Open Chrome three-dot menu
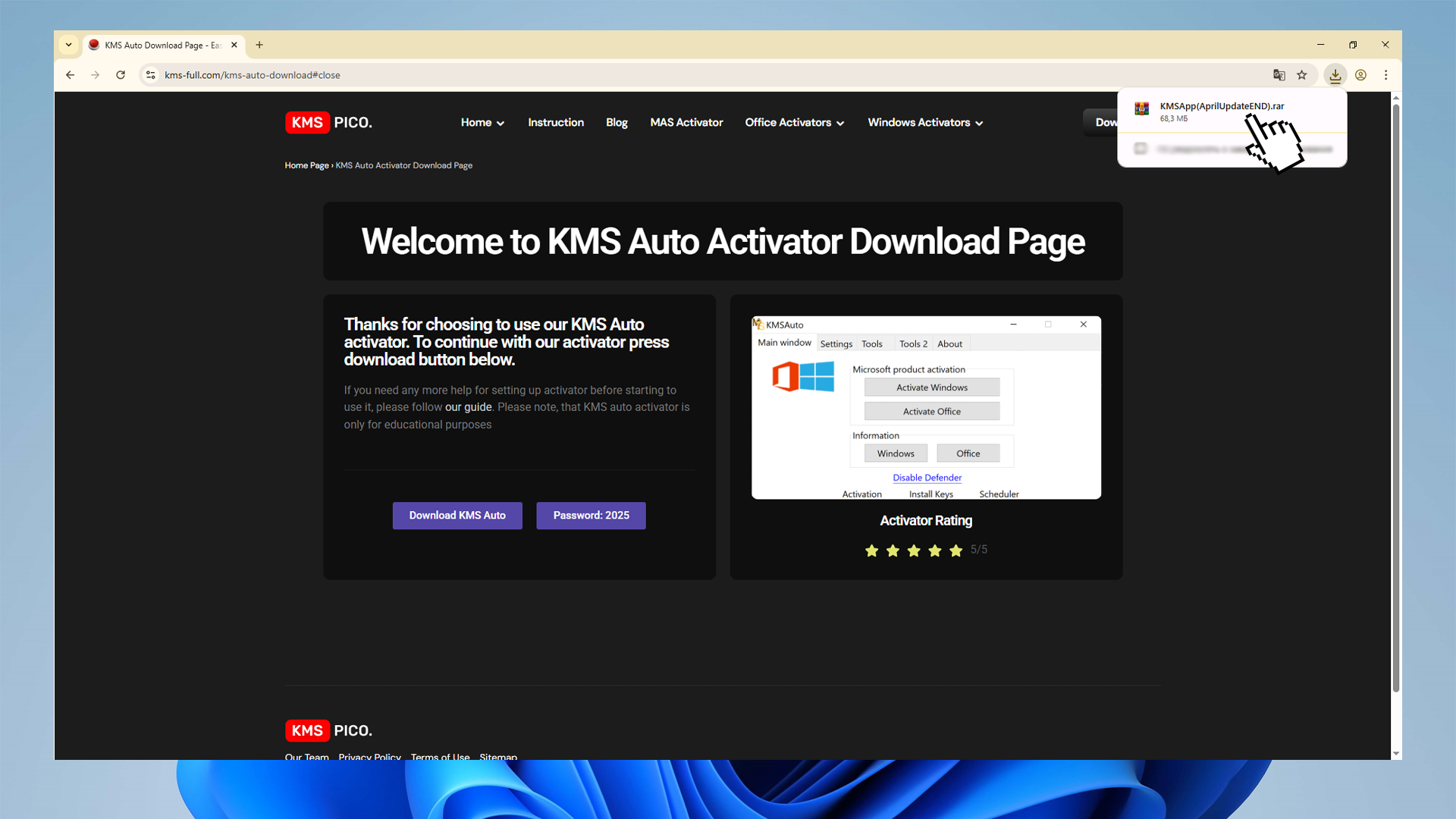This screenshot has height=819, width=1456. click(x=1385, y=75)
